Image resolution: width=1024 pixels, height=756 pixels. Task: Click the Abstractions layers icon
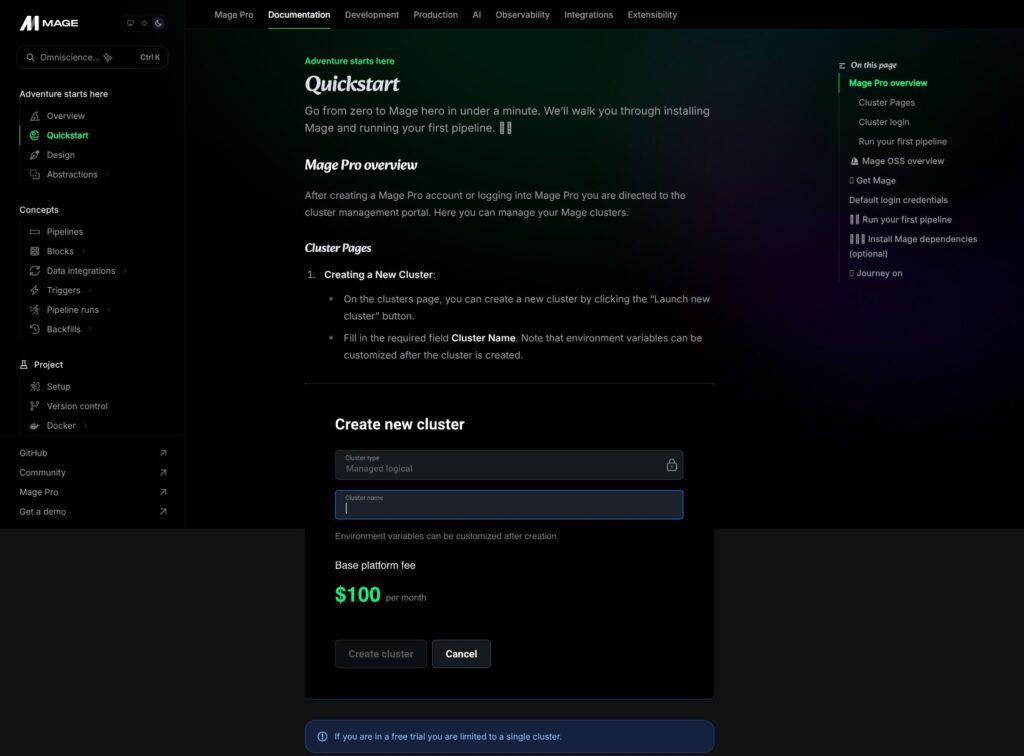coord(35,174)
